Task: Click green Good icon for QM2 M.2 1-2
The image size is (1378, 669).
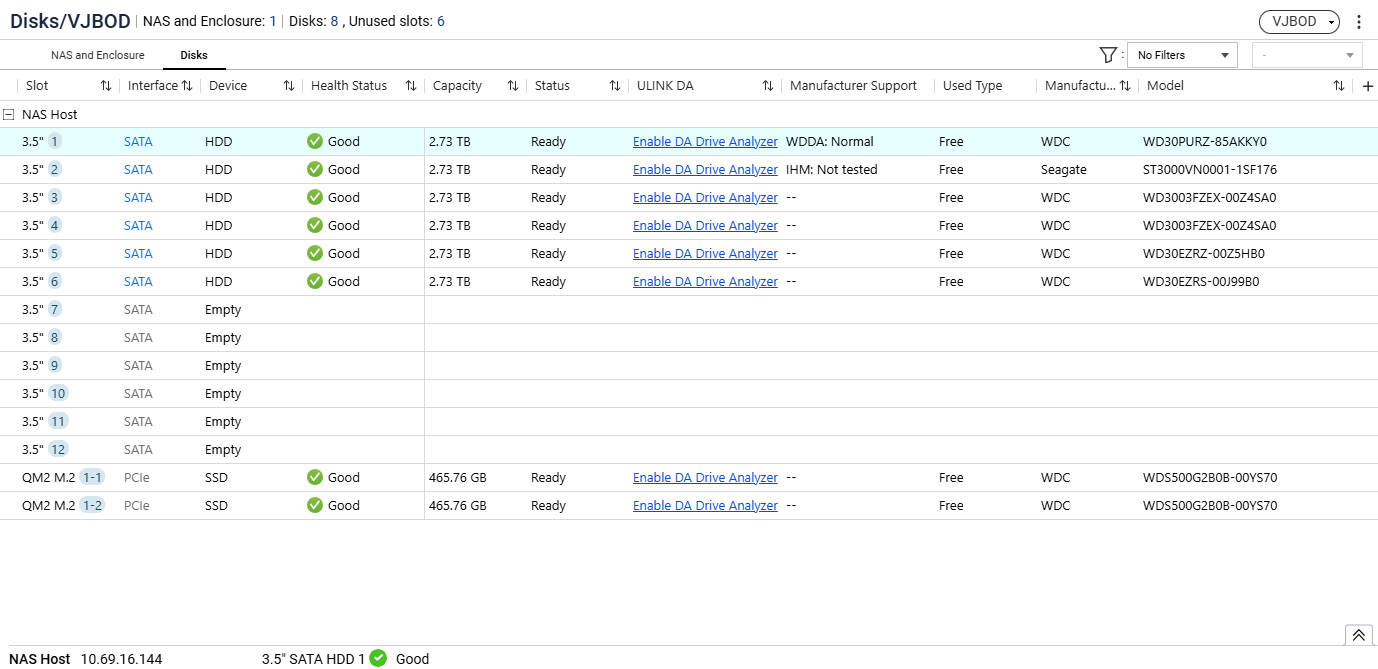Action: [315, 505]
